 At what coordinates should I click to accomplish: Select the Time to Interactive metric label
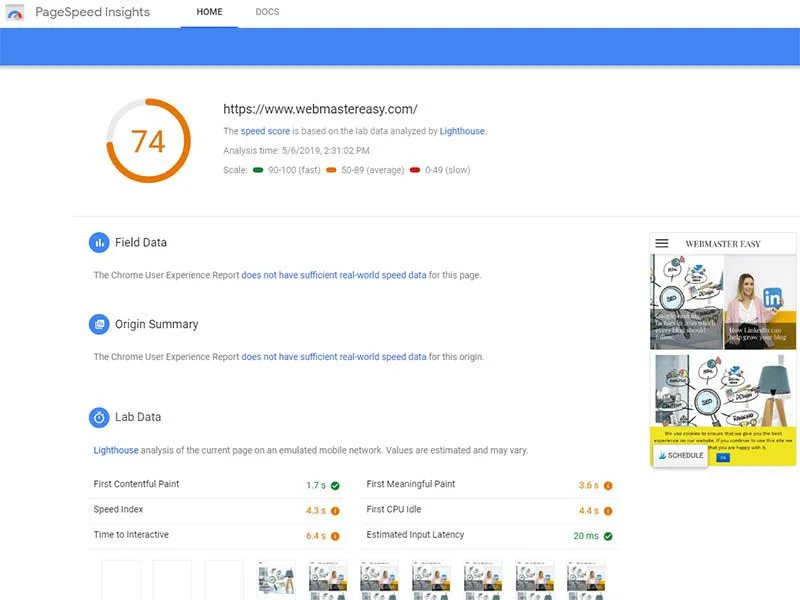click(131, 535)
